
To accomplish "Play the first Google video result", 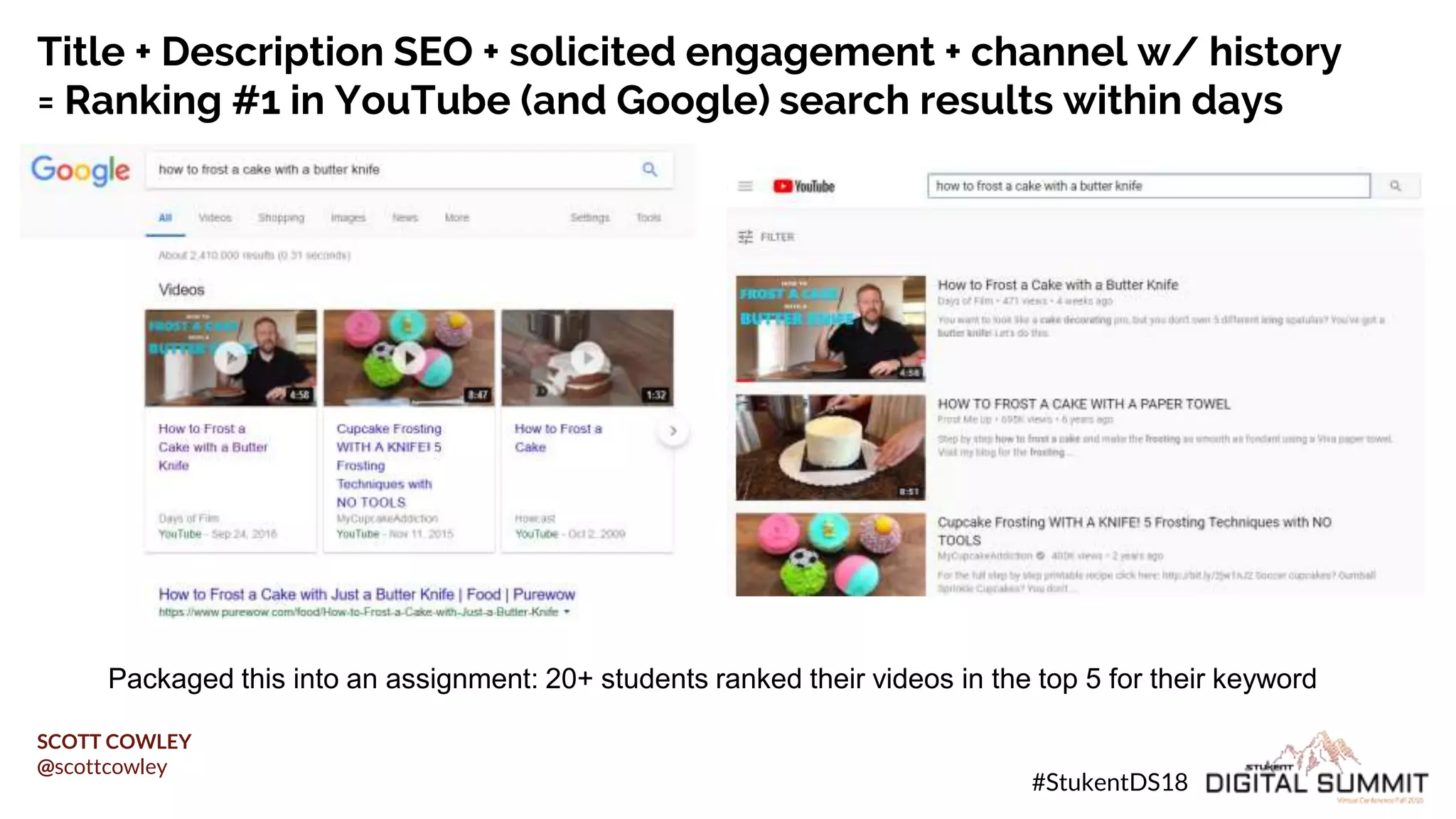I will (231, 358).
